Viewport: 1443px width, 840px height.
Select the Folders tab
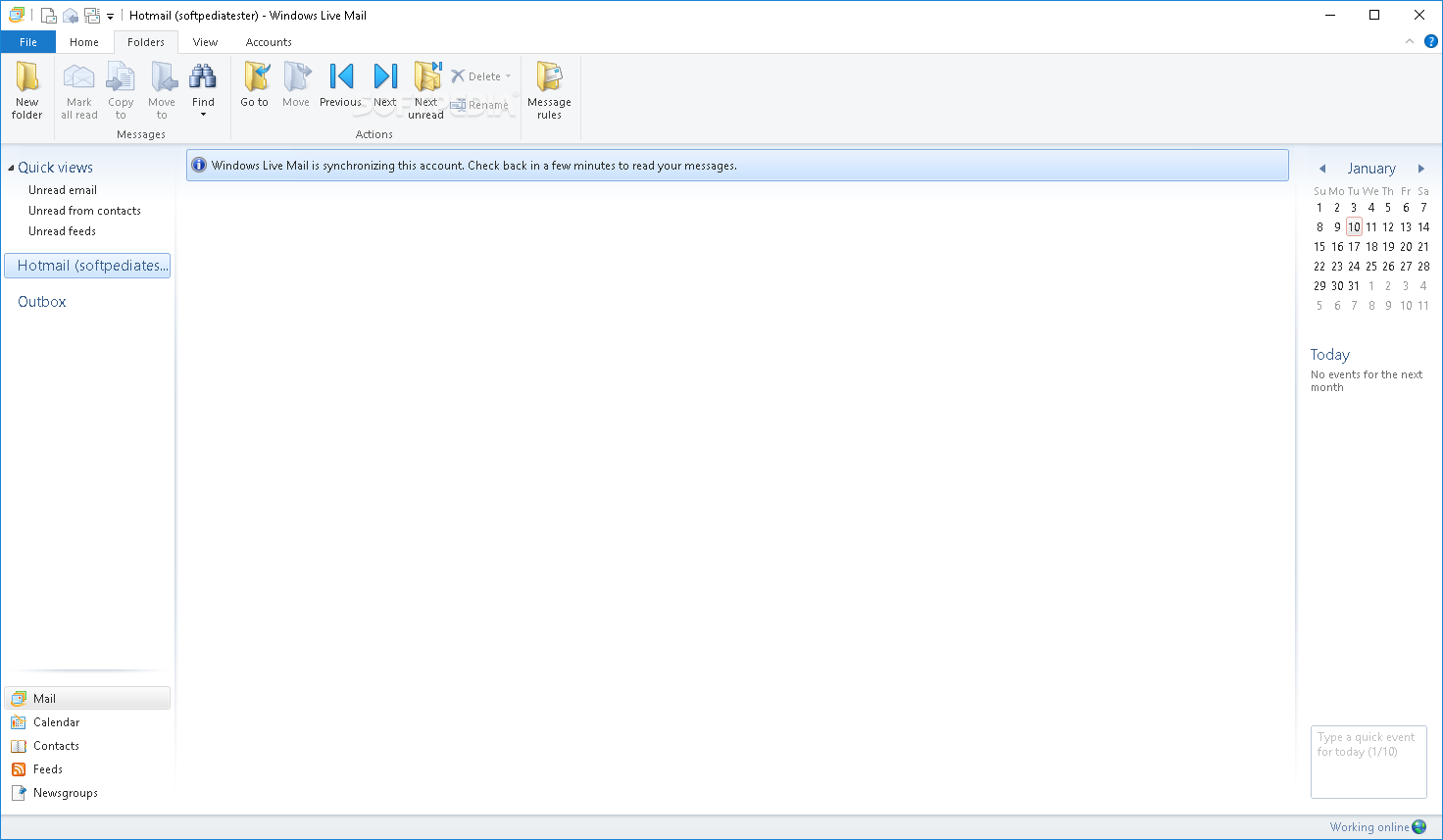tap(146, 42)
